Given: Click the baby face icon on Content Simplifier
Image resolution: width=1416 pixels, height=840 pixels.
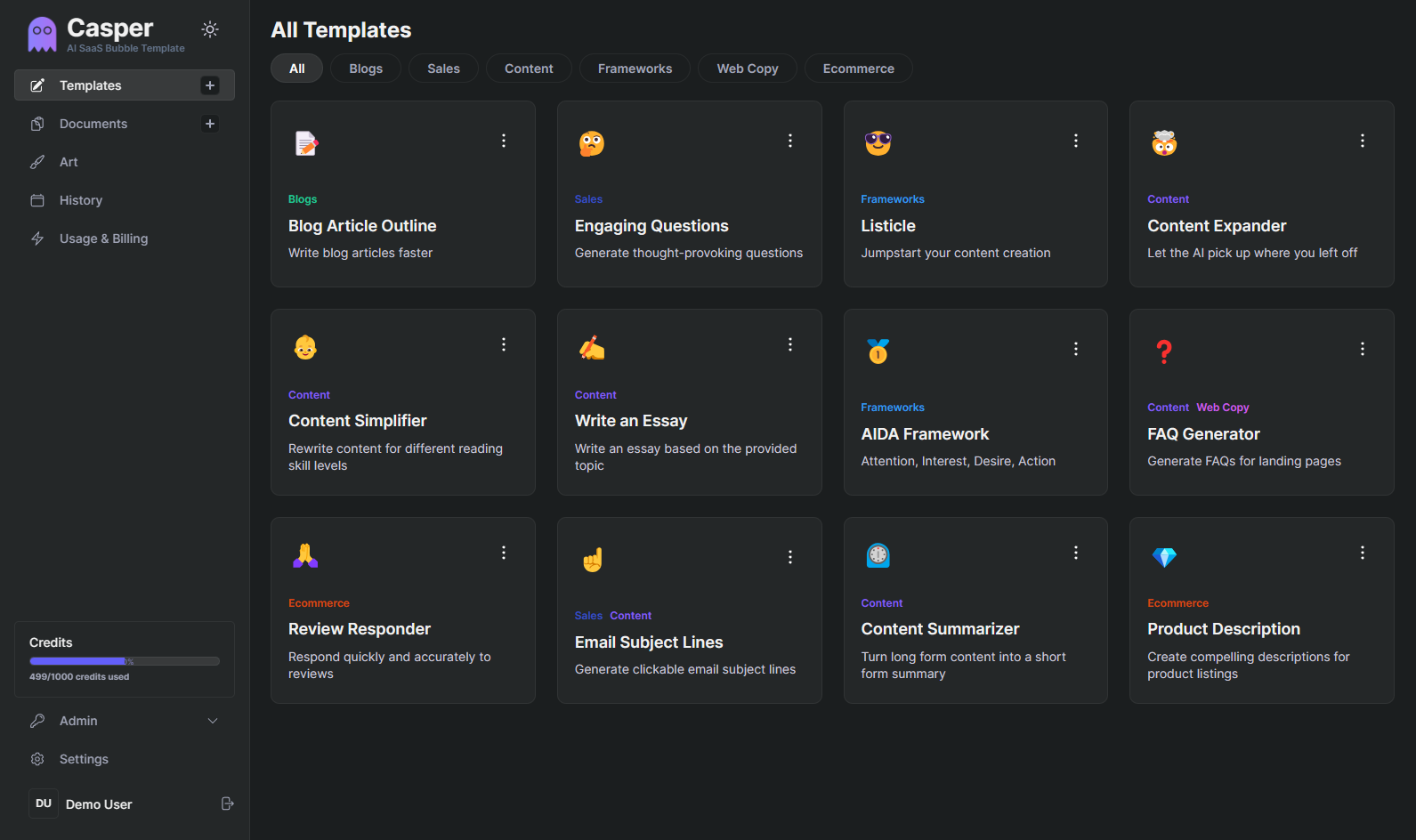Looking at the screenshot, I should [x=305, y=347].
